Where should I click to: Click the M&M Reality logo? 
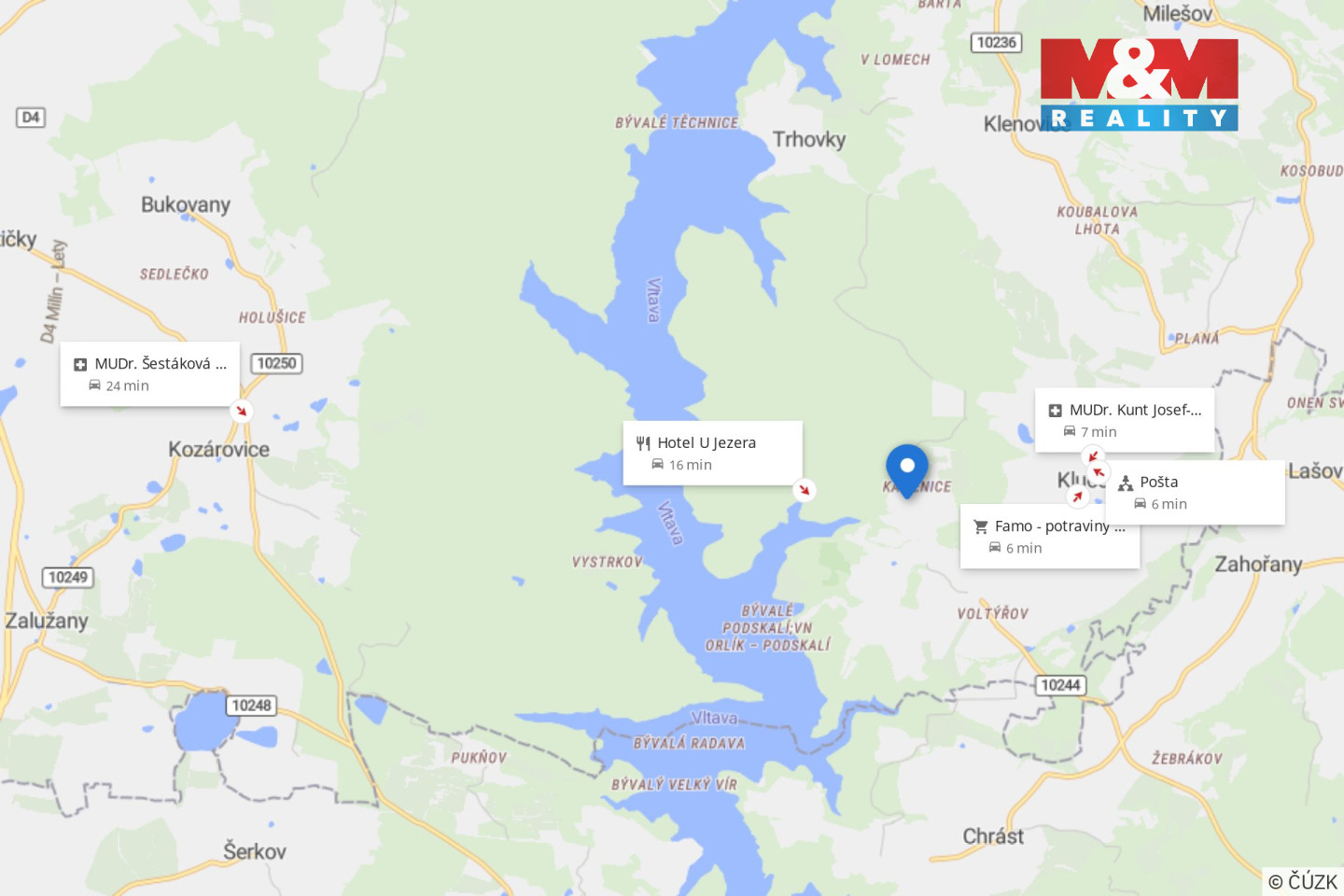tap(1139, 84)
